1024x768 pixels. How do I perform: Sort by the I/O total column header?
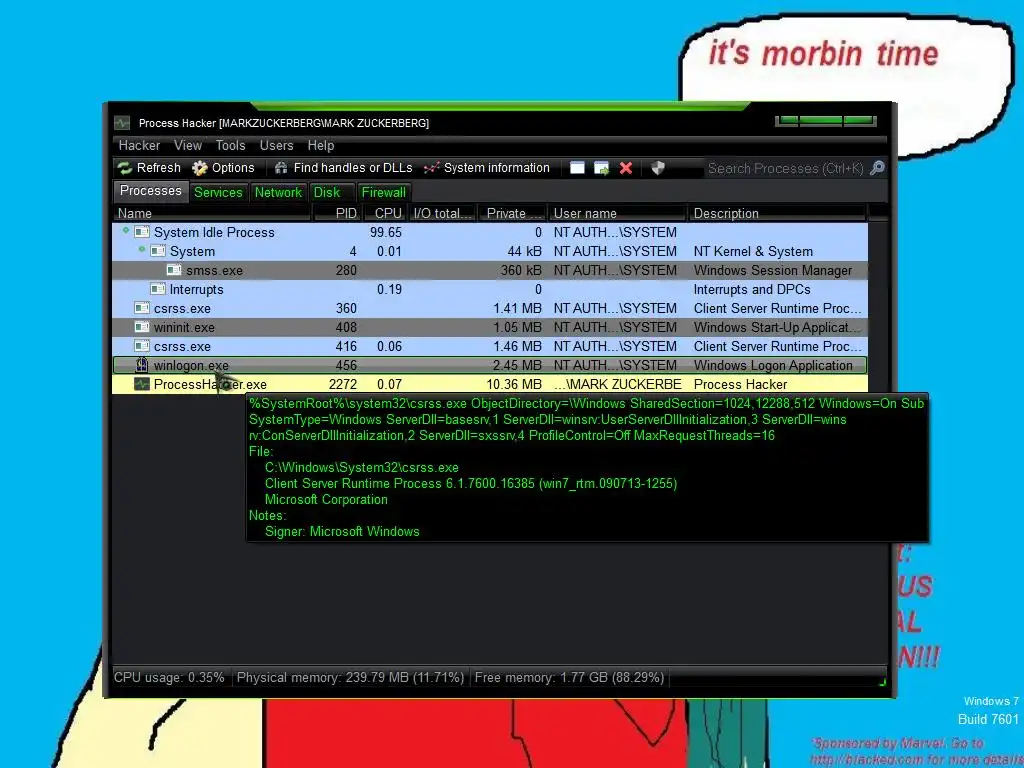coord(442,214)
